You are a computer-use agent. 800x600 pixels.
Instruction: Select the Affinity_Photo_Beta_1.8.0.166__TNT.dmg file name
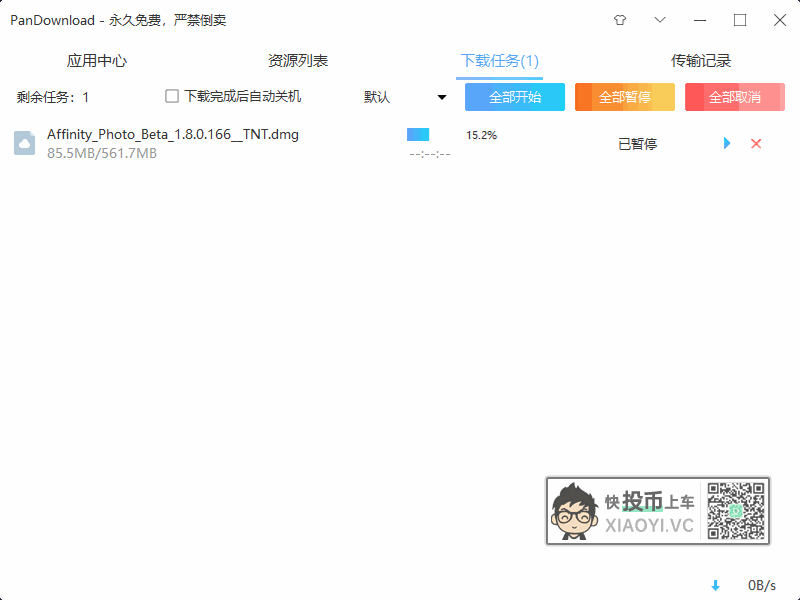173,135
